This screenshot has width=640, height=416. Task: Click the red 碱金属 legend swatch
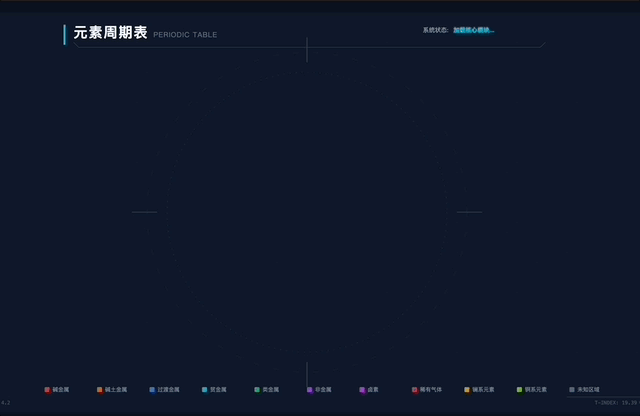point(47,389)
